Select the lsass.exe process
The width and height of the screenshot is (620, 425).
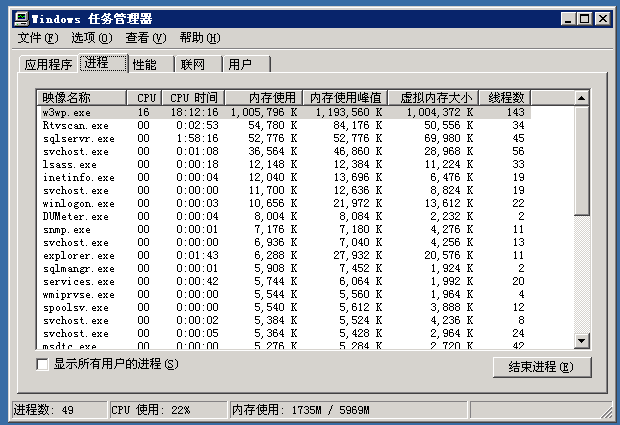pyautogui.click(x=284, y=164)
